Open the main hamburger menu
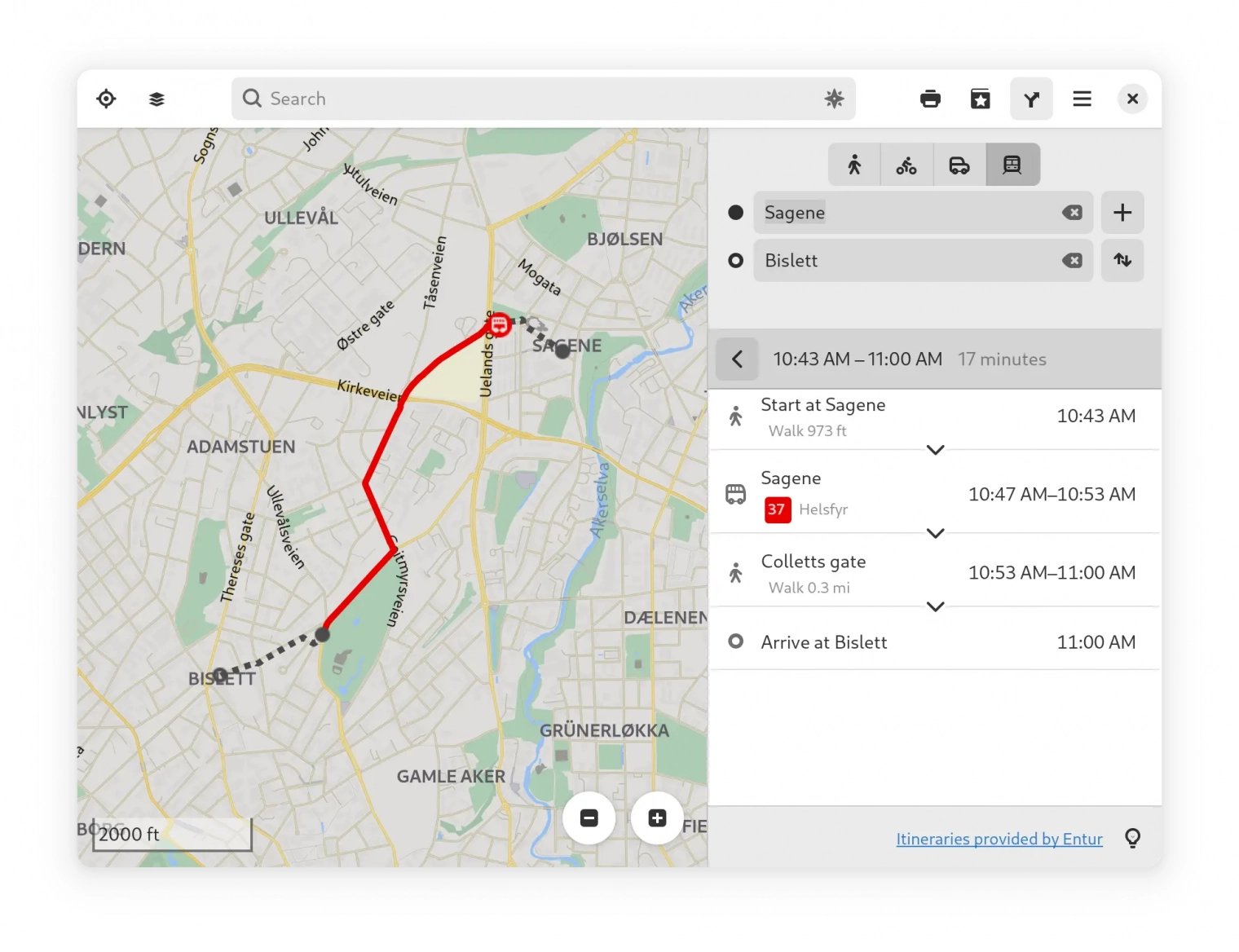Screen dimensions: 1239x952 point(1082,99)
